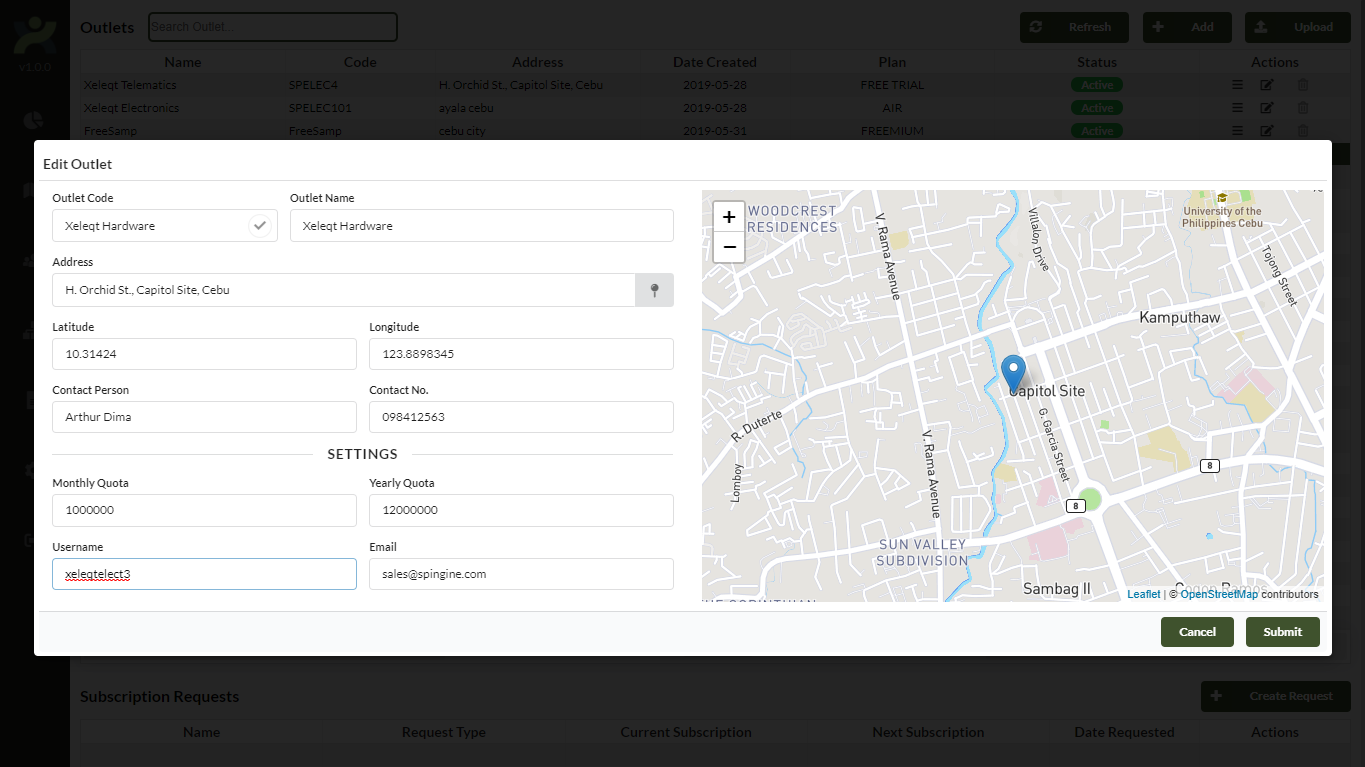Click the location pin icon beside the Address field
Screen dimensions: 1365x767
[654, 289]
